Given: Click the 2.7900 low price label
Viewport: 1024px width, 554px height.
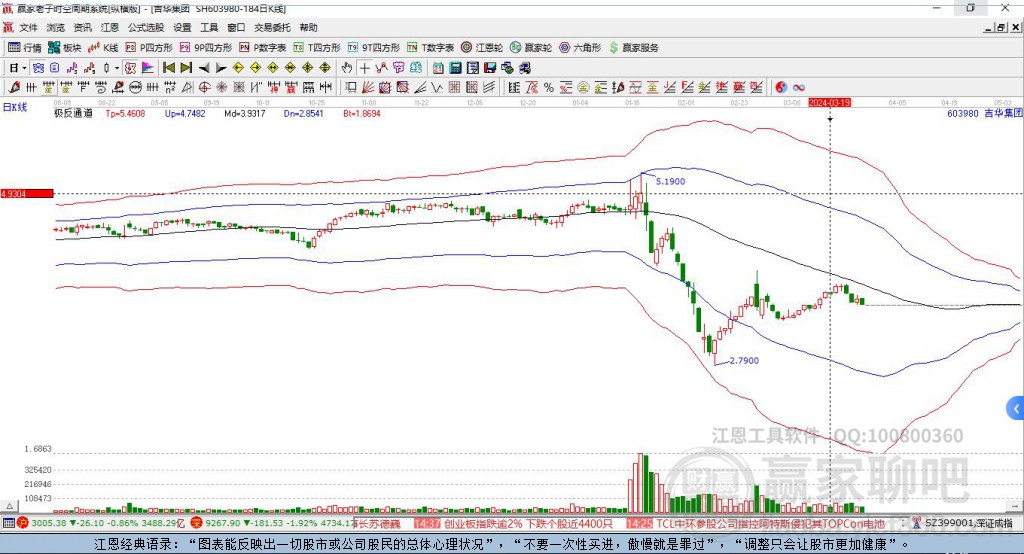Looking at the screenshot, I should (744, 361).
